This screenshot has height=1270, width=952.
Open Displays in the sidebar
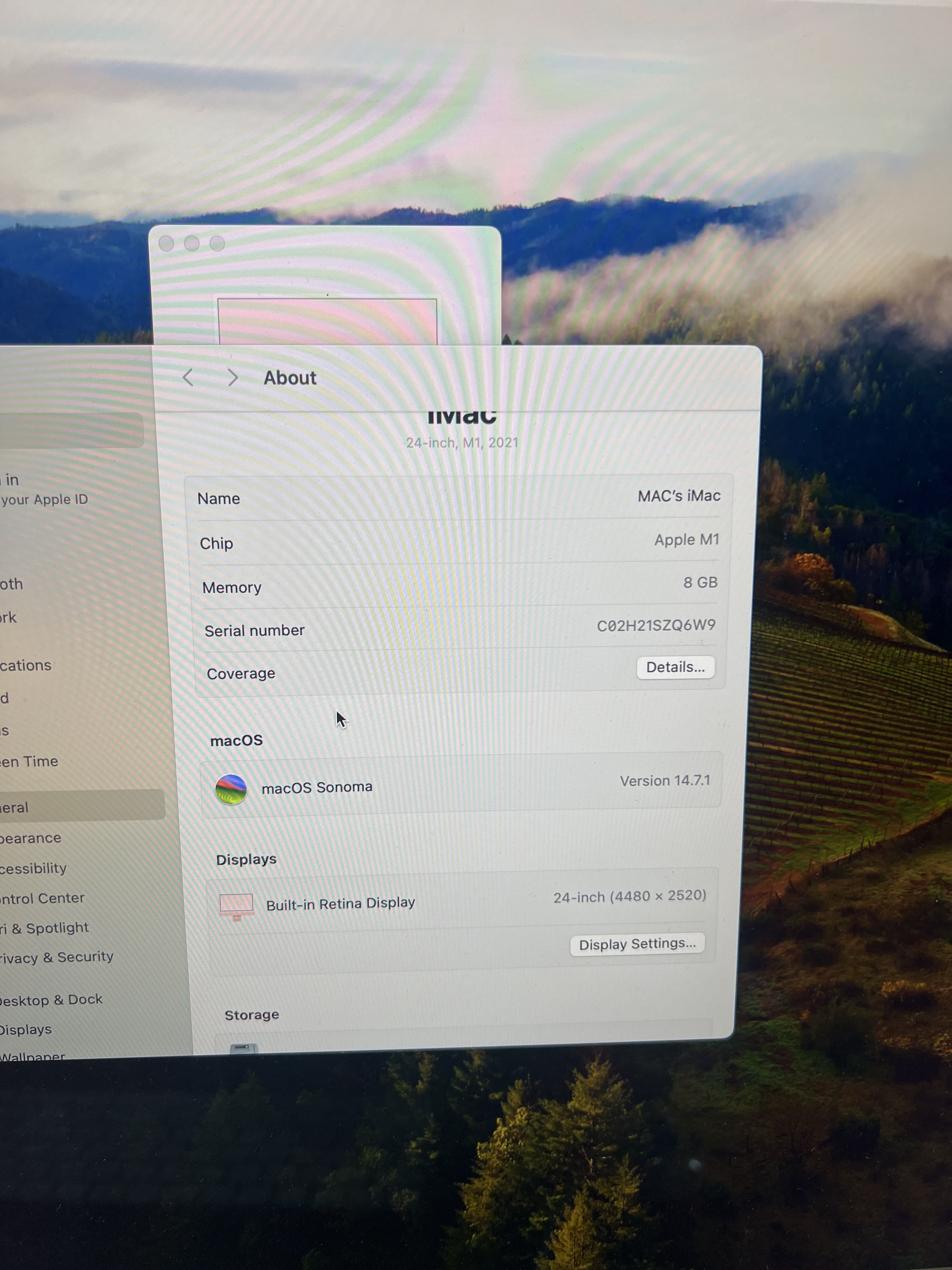[26, 1029]
